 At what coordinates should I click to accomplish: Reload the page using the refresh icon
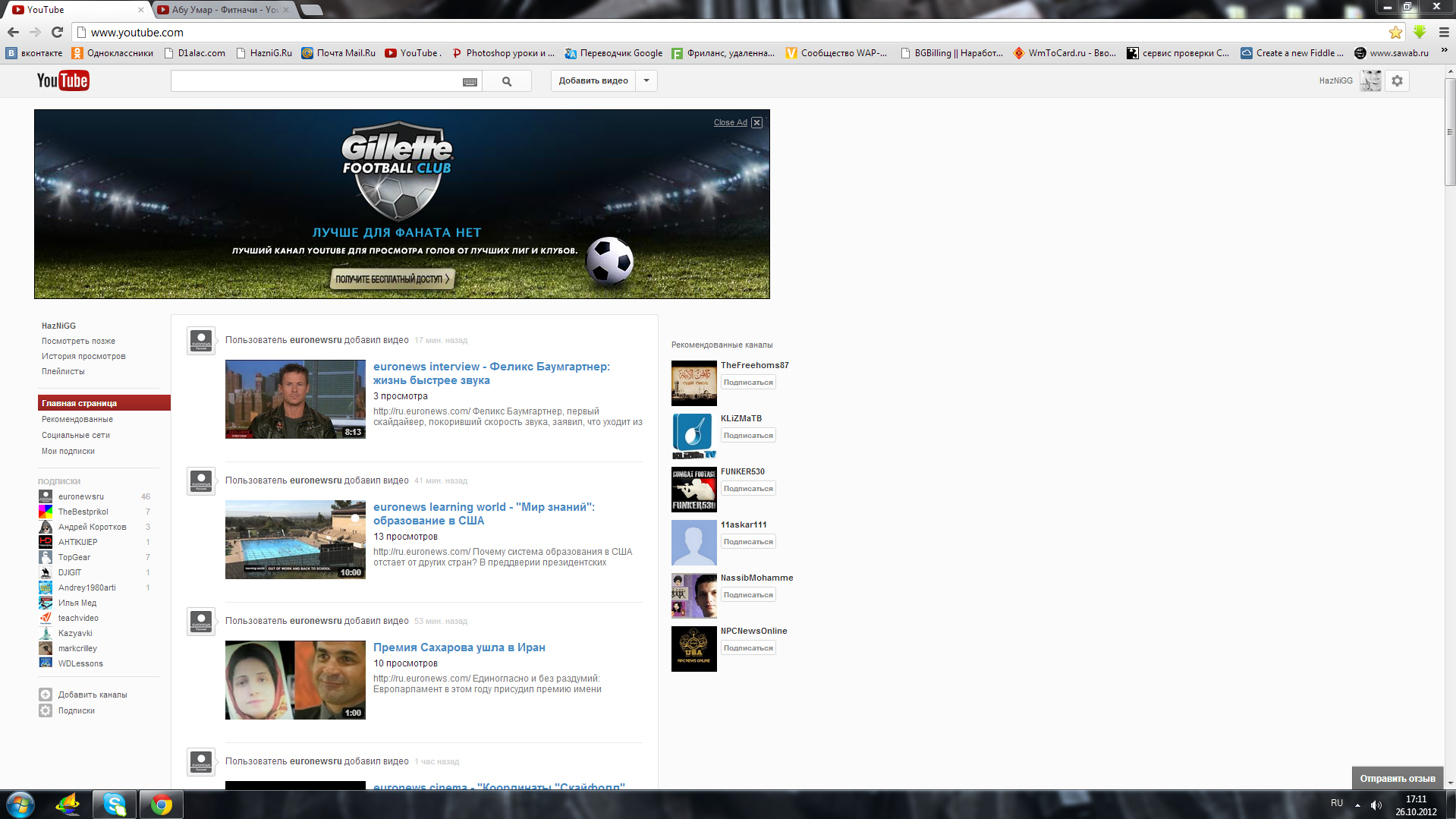tap(57, 32)
